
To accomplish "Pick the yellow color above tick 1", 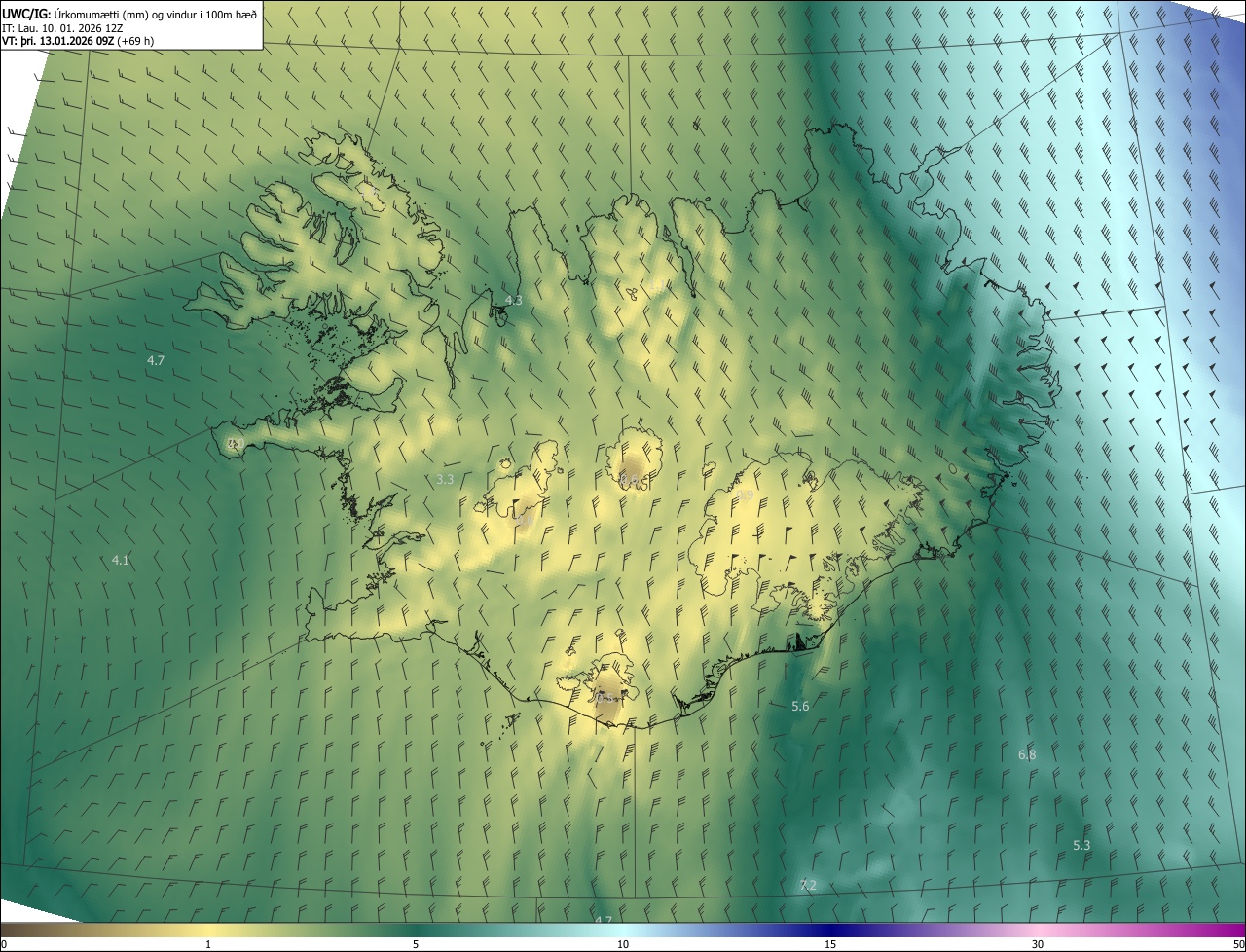I will (208, 930).
